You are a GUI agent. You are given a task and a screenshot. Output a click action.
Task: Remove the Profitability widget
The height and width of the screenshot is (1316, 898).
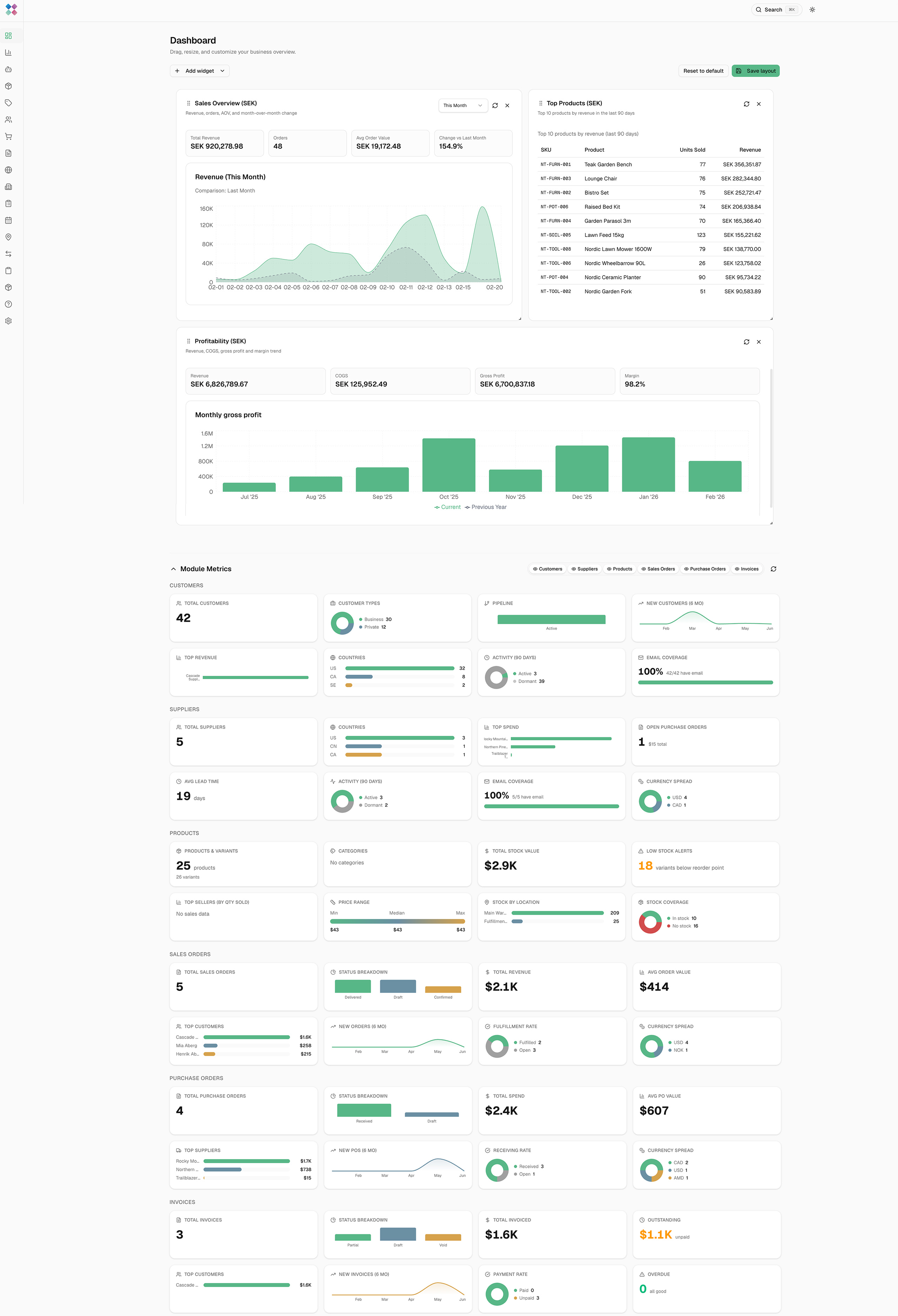(759, 341)
